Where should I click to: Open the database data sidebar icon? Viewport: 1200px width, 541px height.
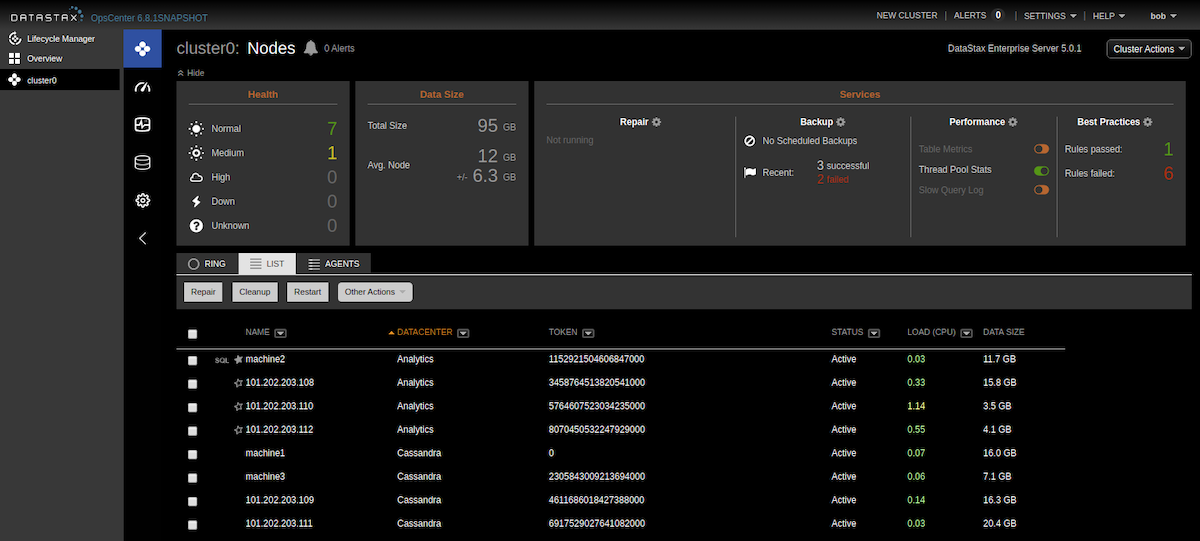click(142, 163)
